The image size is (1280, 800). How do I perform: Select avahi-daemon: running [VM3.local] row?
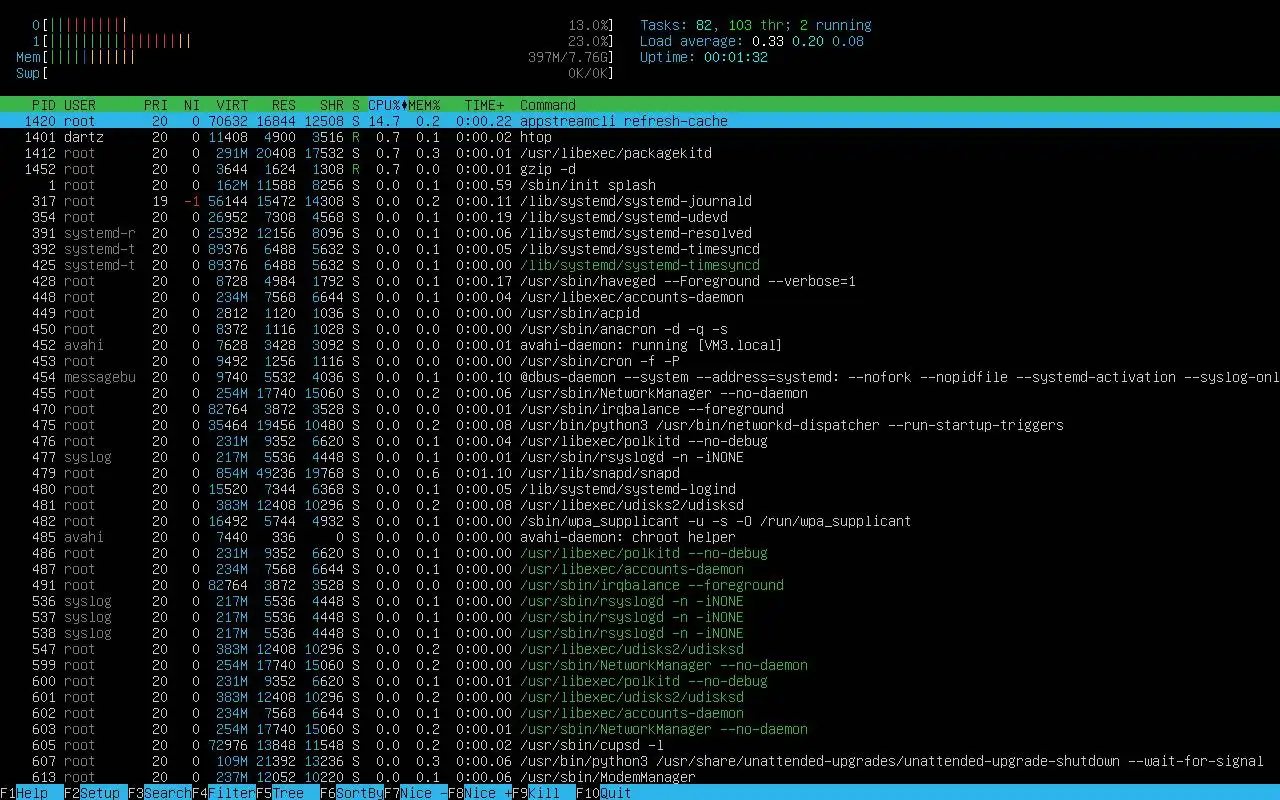coord(640,345)
